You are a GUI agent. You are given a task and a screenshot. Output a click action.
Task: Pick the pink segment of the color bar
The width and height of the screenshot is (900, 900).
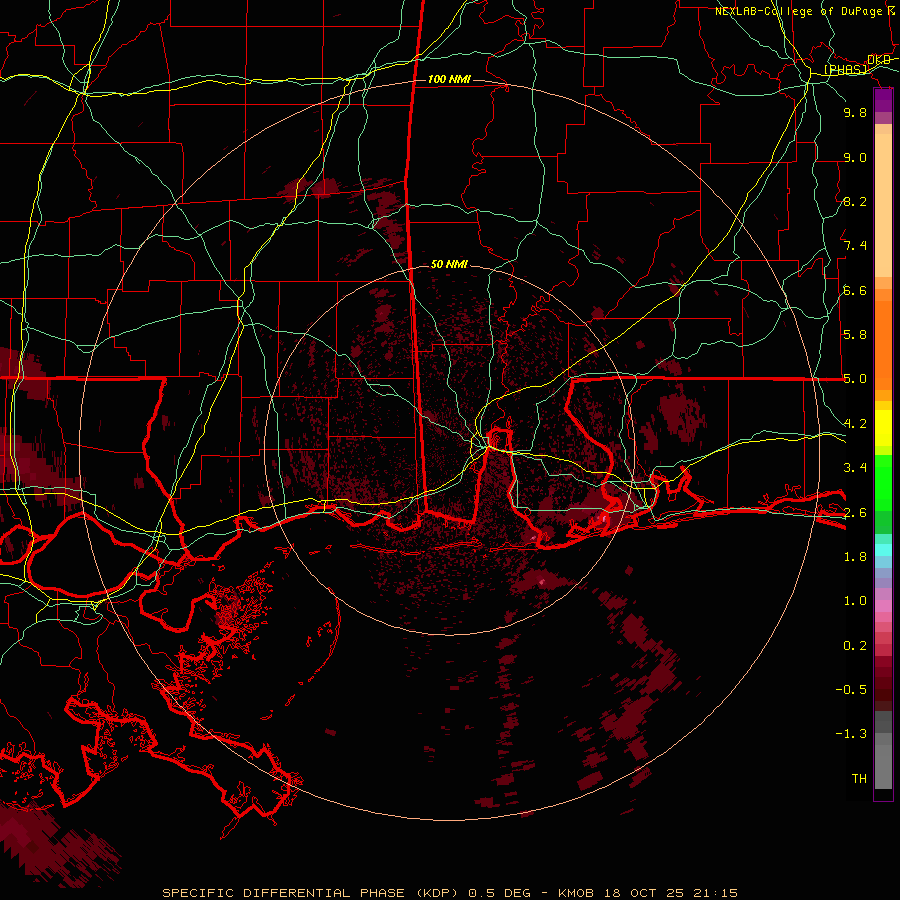point(883,606)
